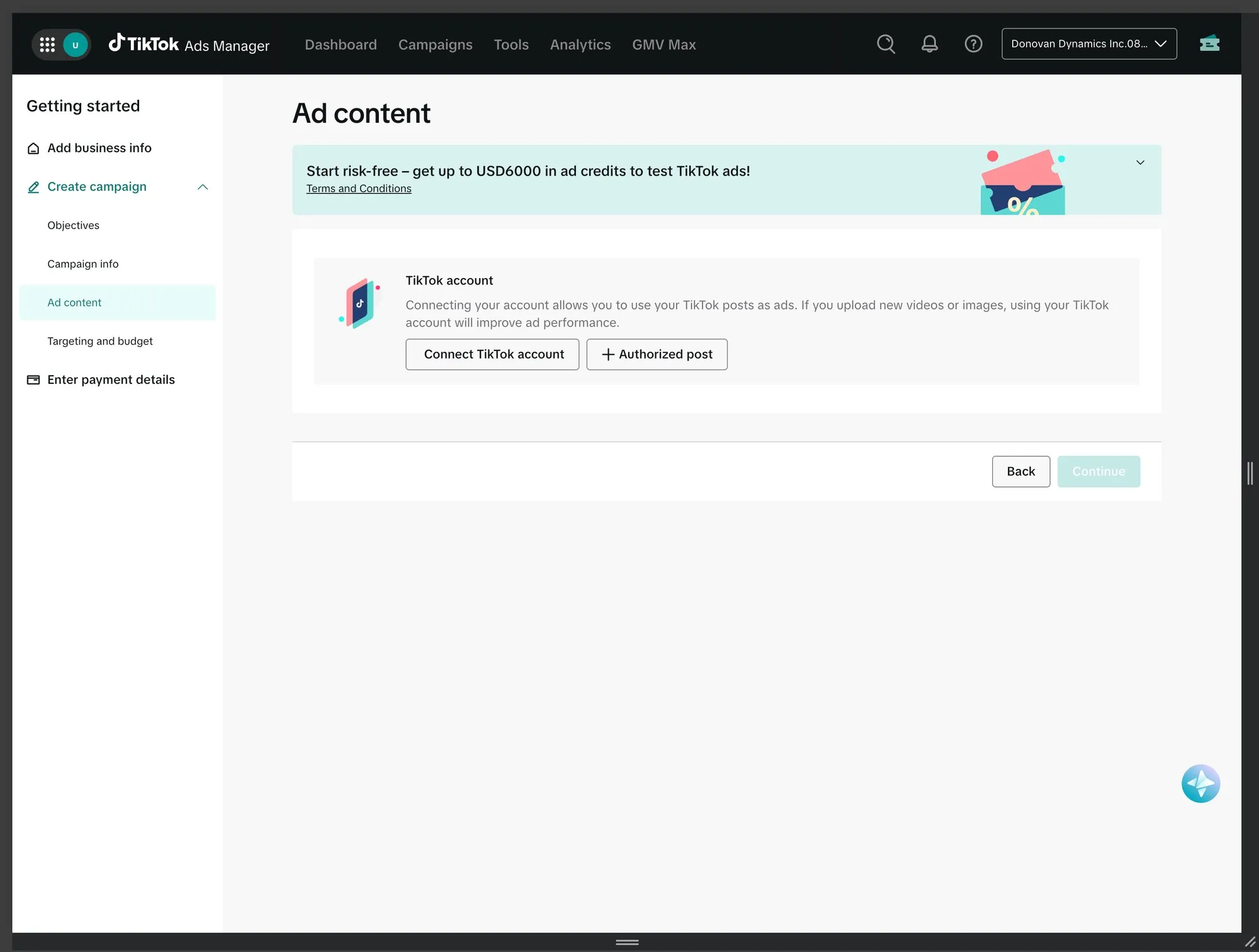Viewport: 1259px width, 952px height.
Task: Click Connect TikTok account button
Action: click(x=492, y=354)
